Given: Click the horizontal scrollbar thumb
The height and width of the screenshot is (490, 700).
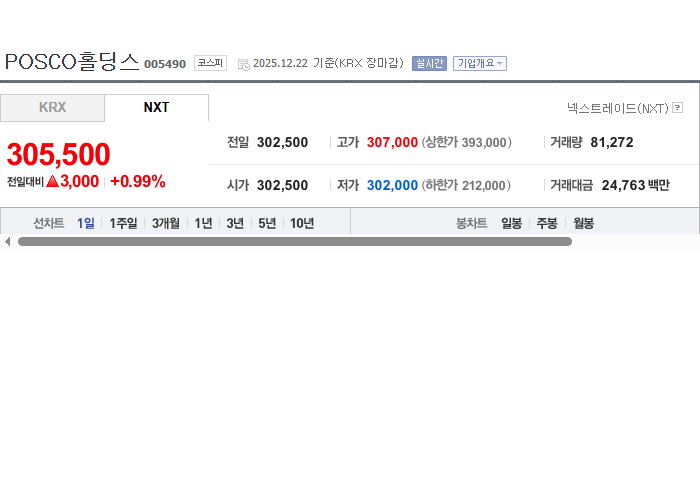Looking at the screenshot, I should 295,241.
